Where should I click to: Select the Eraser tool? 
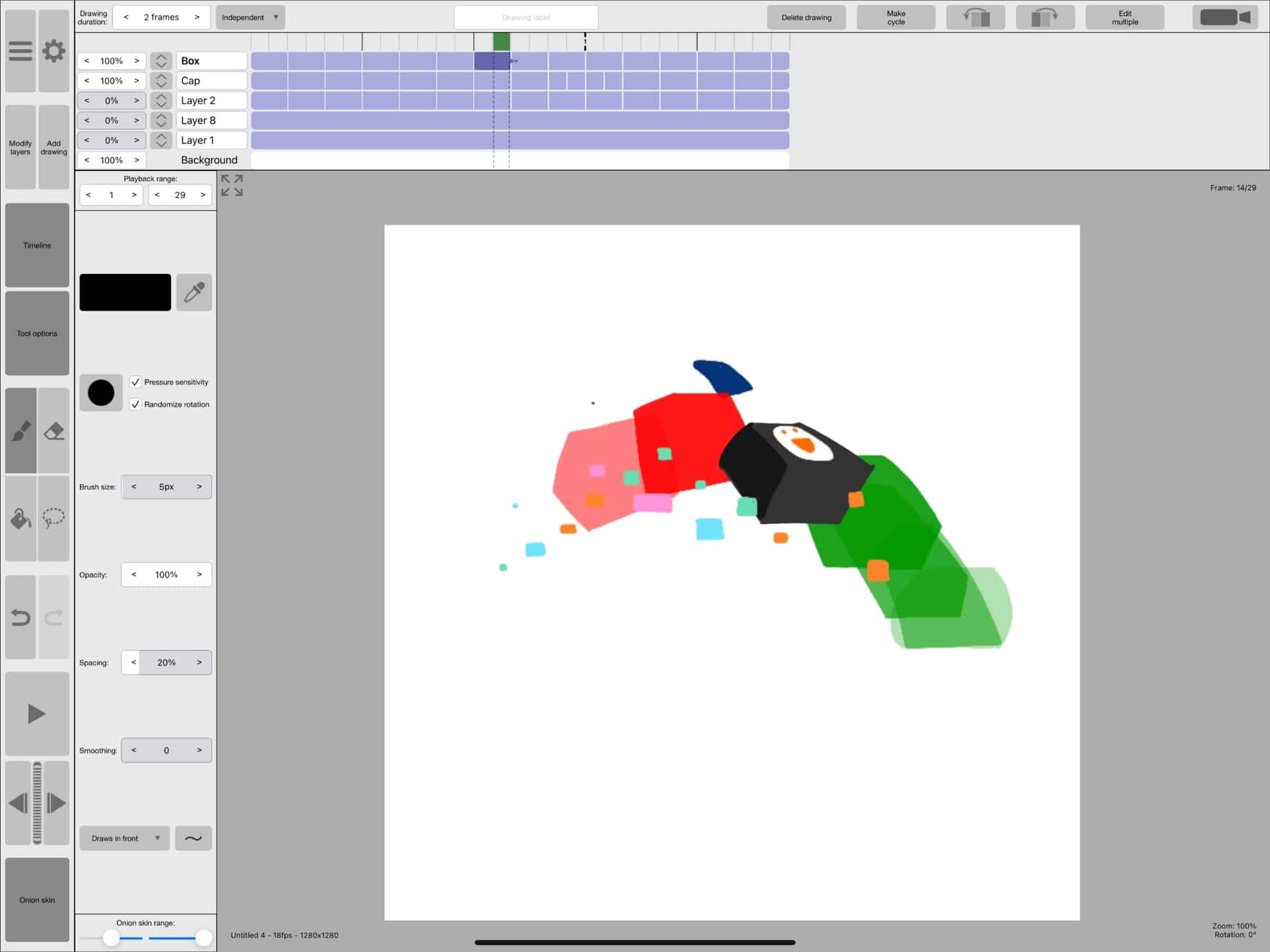pyautogui.click(x=54, y=431)
